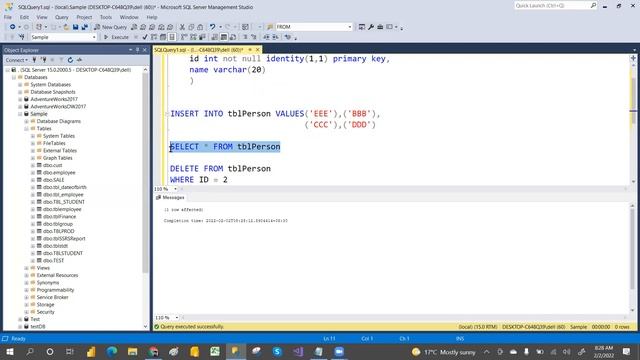This screenshot has width=640, height=360.
Task: Open Visual Studio from taskbar
Action: [x=298, y=351]
